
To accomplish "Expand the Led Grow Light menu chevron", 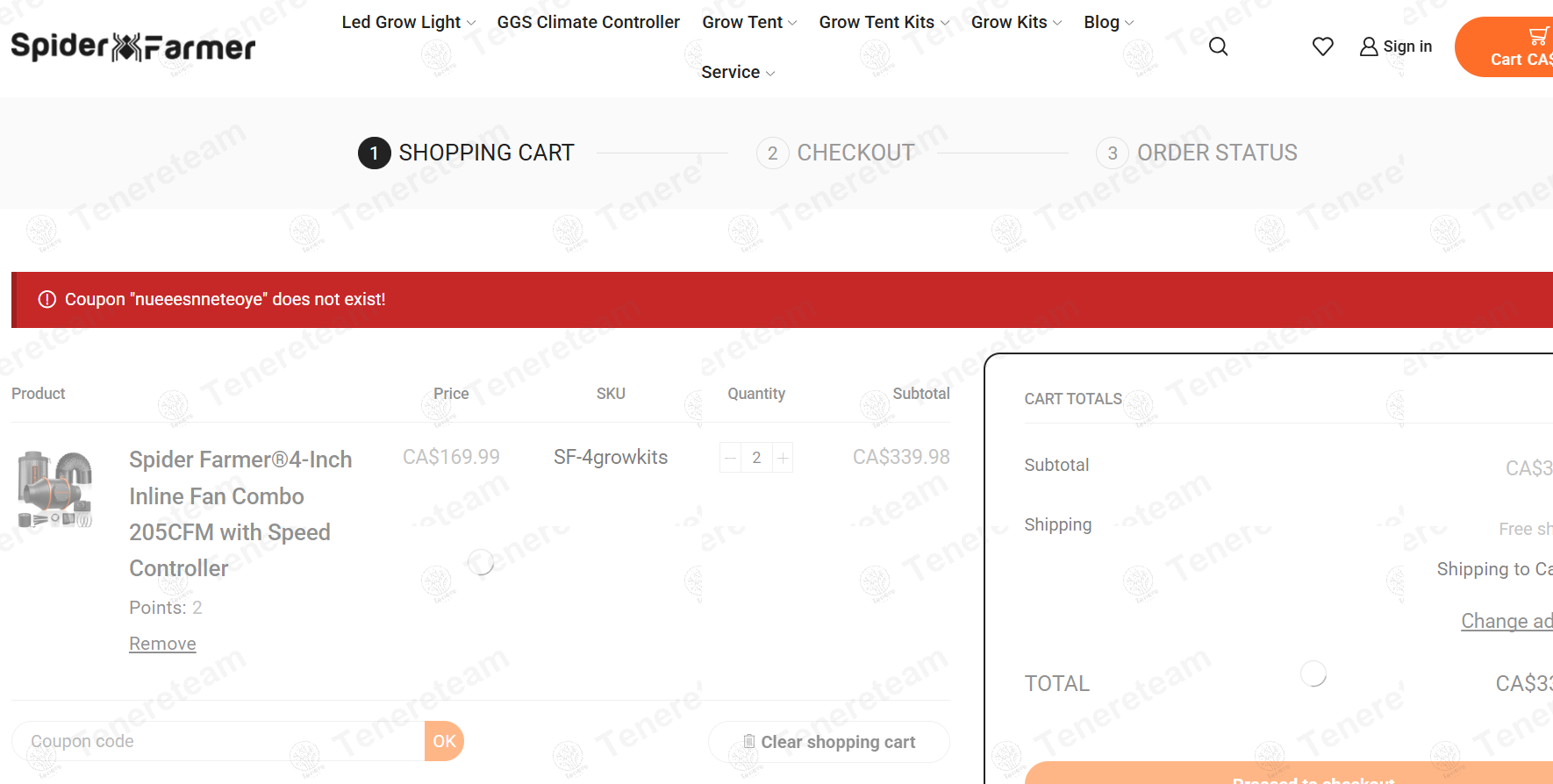I will [x=471, y=23].
